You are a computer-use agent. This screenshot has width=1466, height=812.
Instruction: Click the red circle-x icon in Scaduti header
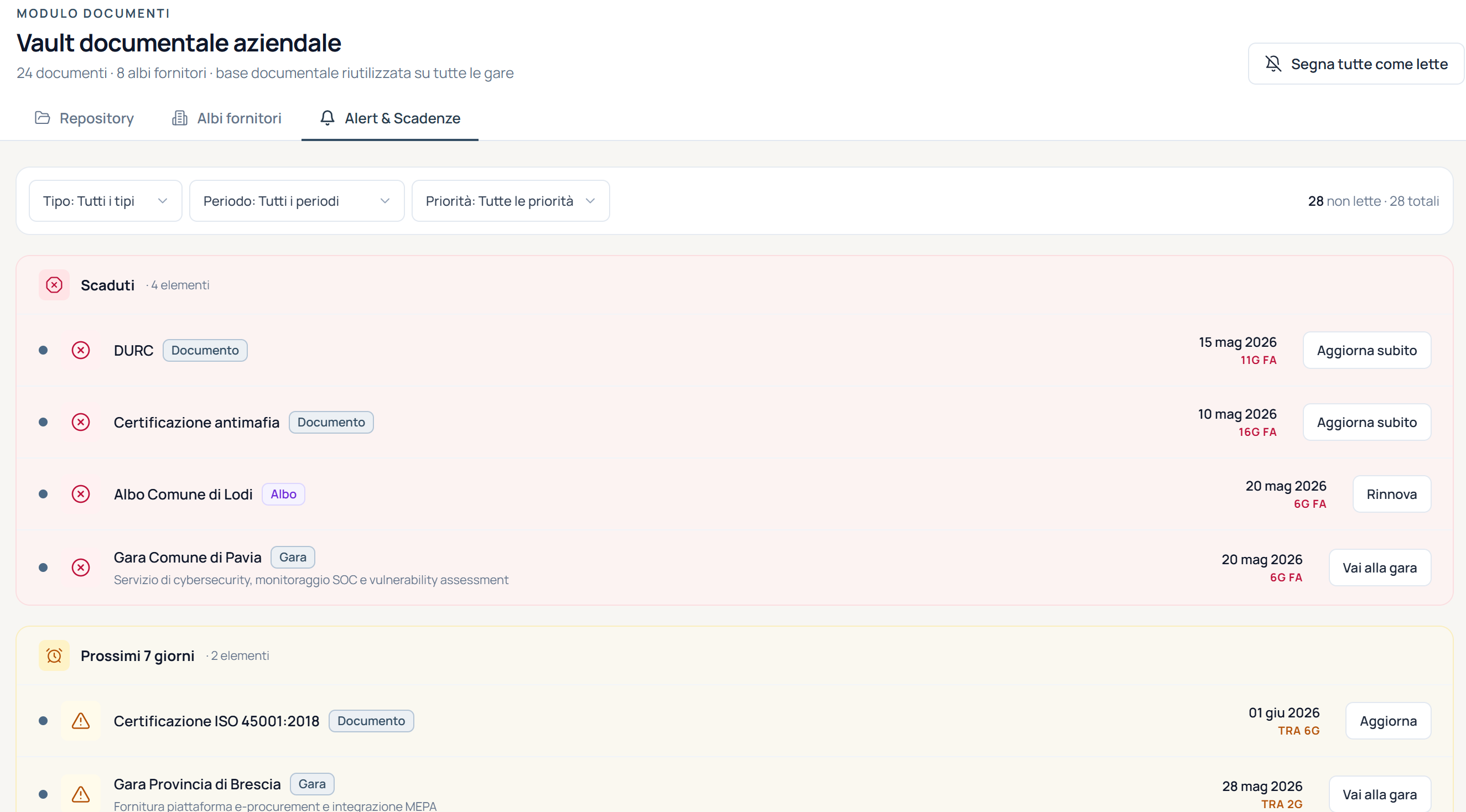click(x=54, y=285)
